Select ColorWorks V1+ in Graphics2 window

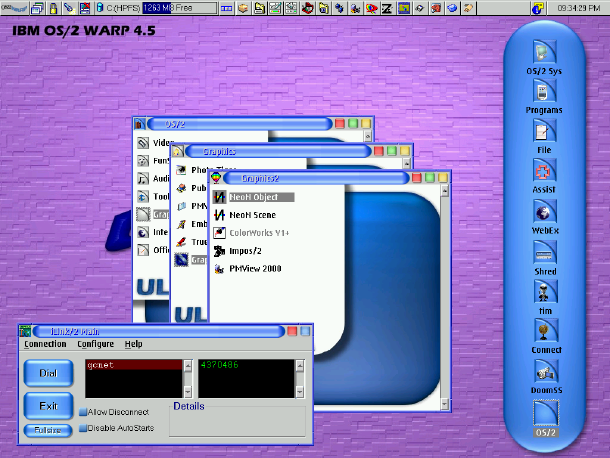[251, 233]
